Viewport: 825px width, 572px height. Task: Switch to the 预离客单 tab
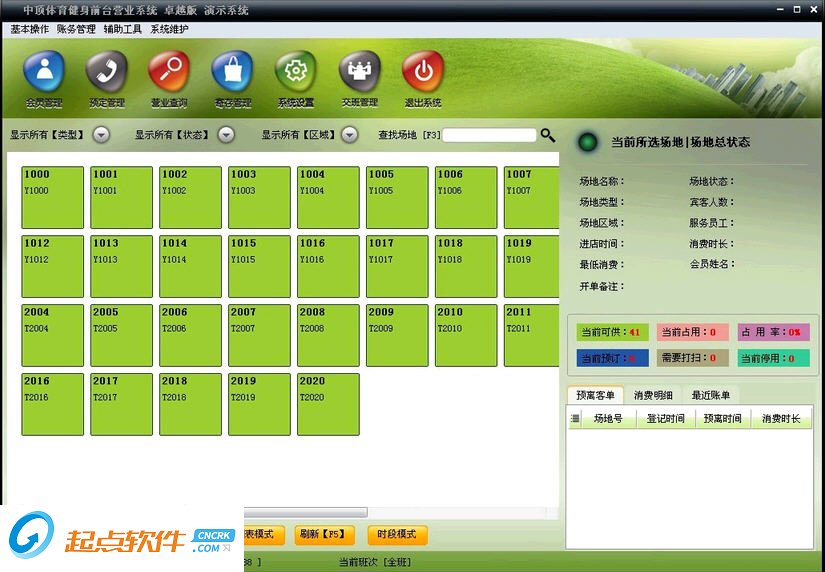(x=595, y=395)
